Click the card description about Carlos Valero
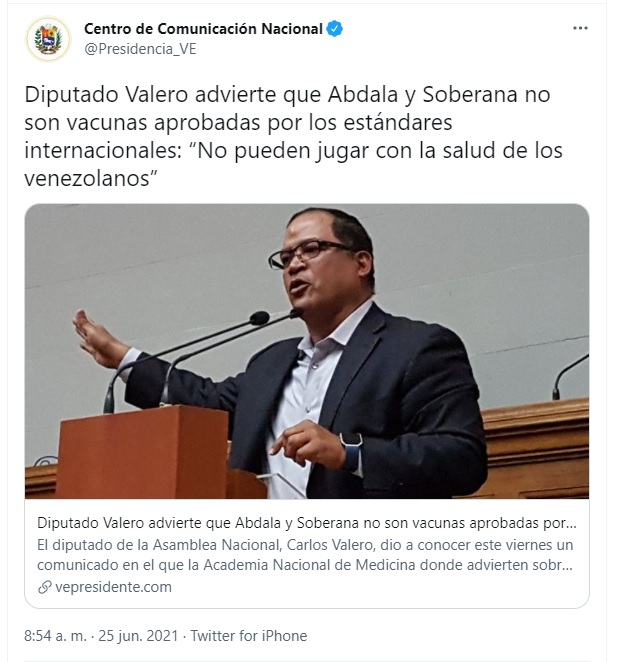The image size is (624, 662). click(305, 555)
